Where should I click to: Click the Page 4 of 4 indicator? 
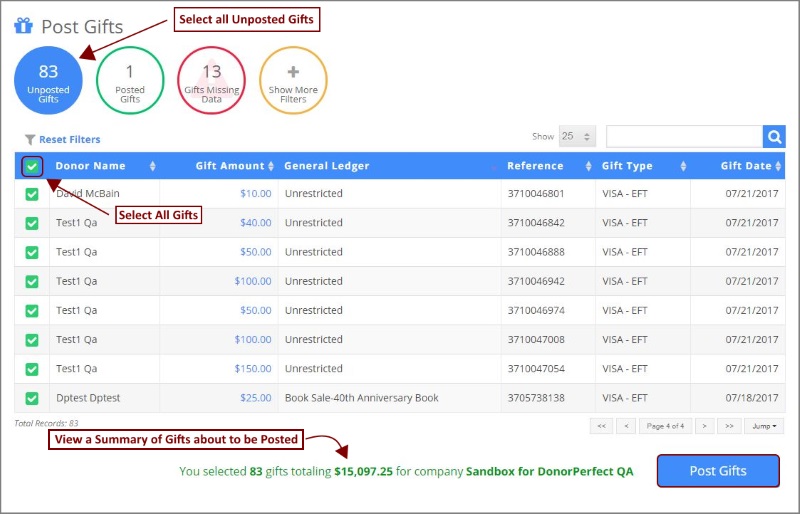665,426
